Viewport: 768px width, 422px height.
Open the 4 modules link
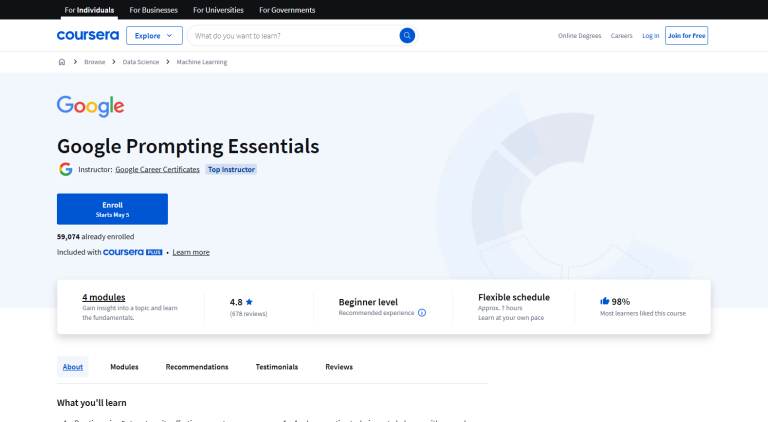[103, 297]
